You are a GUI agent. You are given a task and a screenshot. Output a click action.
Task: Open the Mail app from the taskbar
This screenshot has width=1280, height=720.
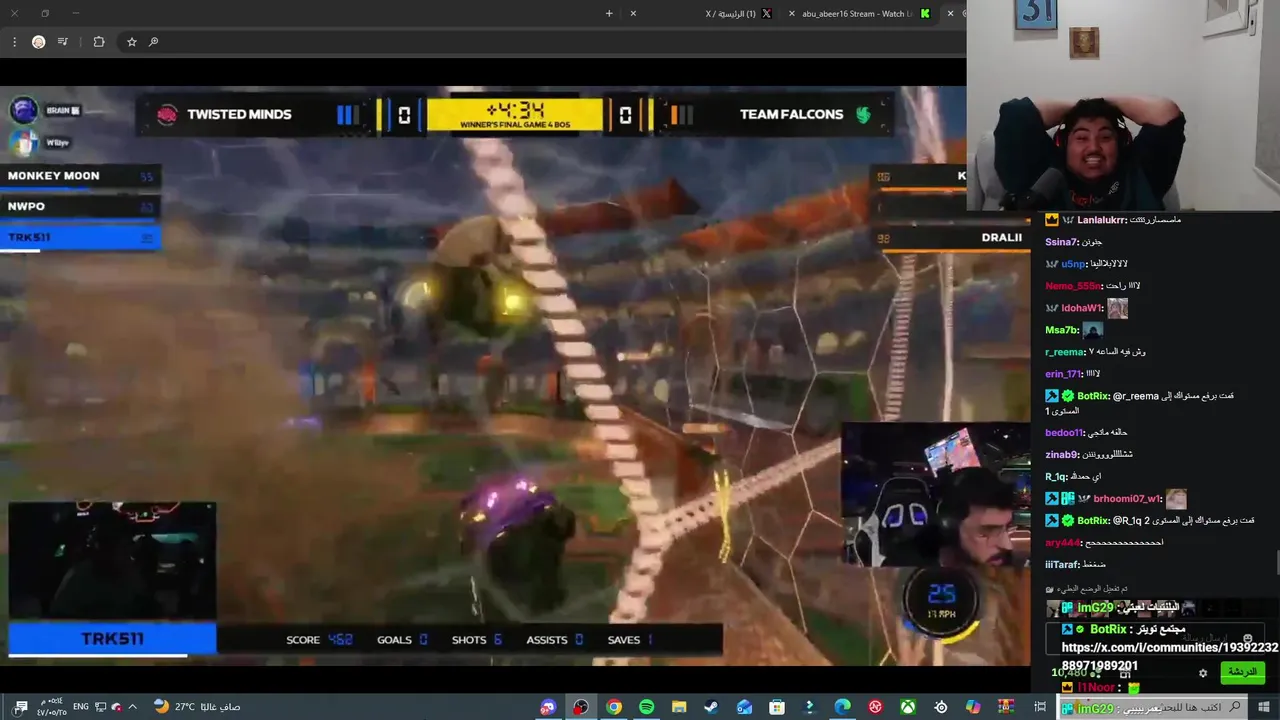click(744, 707)
